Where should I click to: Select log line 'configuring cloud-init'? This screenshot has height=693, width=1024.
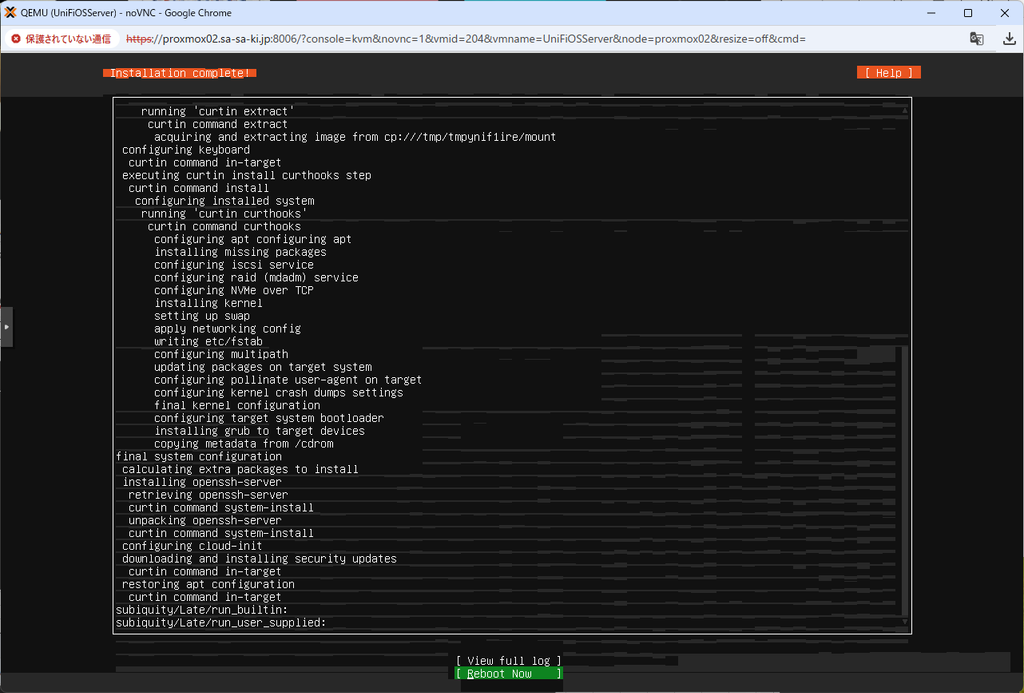tap(192, 546)
